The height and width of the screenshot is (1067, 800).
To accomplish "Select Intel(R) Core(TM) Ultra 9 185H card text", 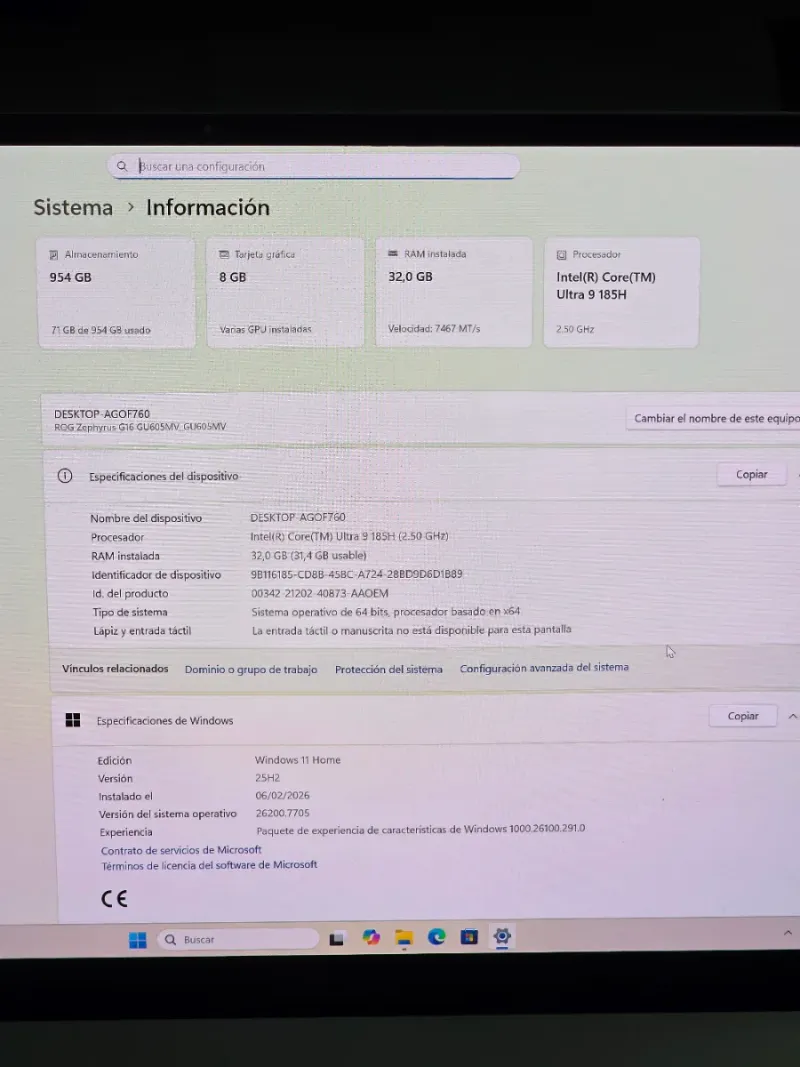I will (x=605, y=286).
